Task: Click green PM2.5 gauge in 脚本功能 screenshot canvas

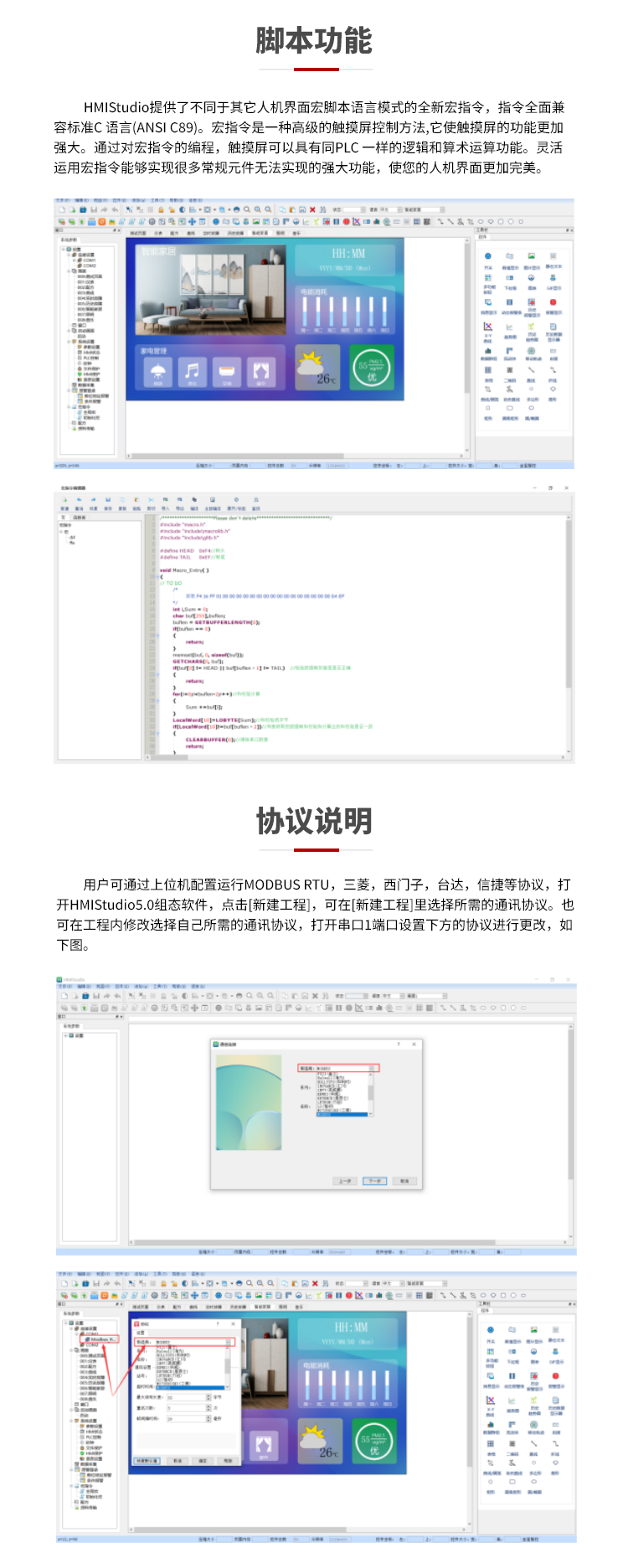Action: [371, 368]
